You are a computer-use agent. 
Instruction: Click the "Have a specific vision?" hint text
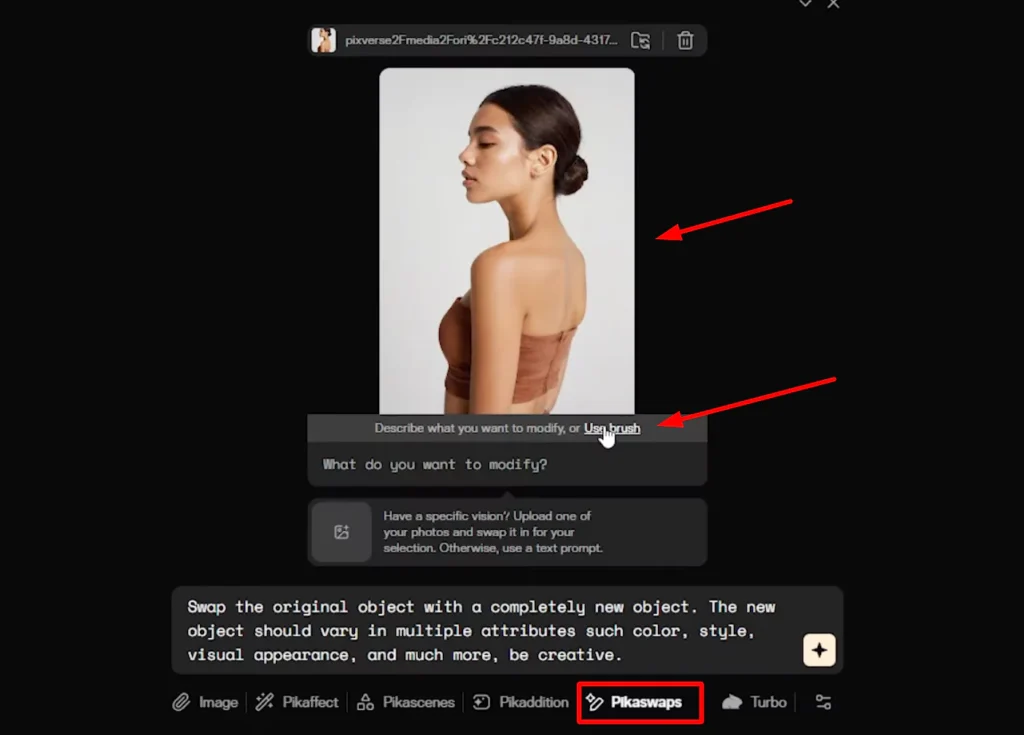point(492,532)
